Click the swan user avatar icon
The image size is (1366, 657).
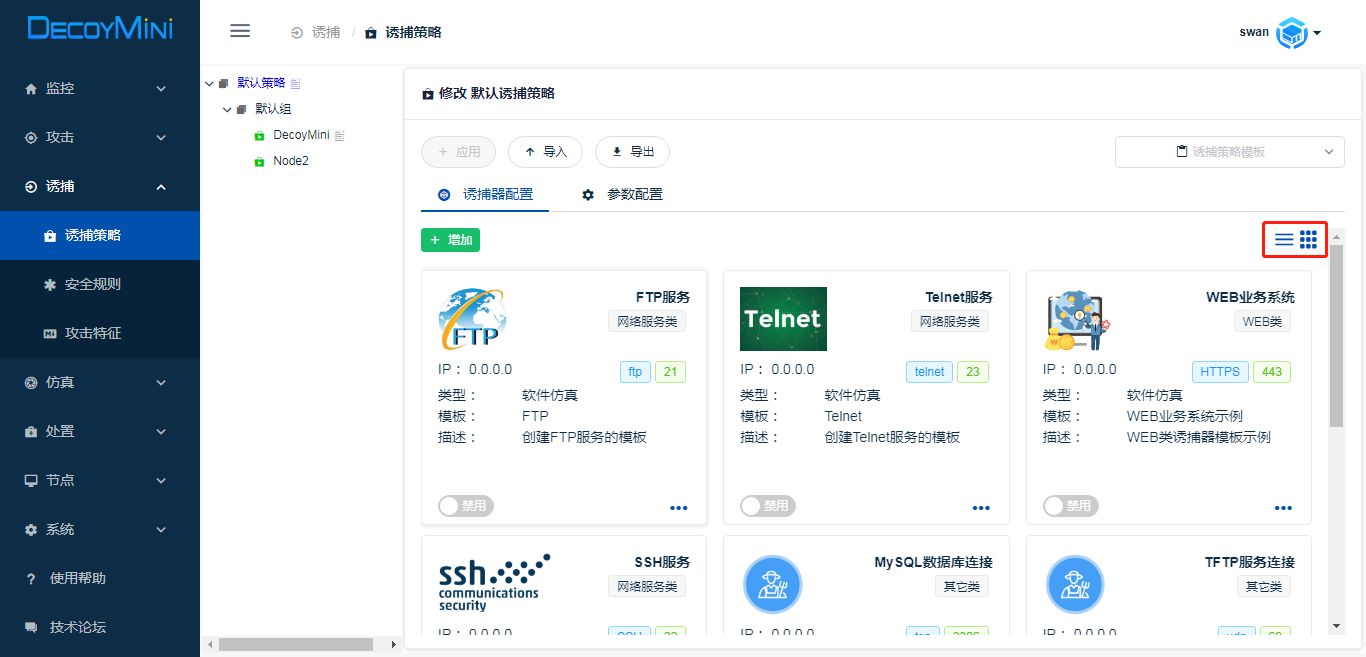pyautogui.click(x=1292, y=33)
